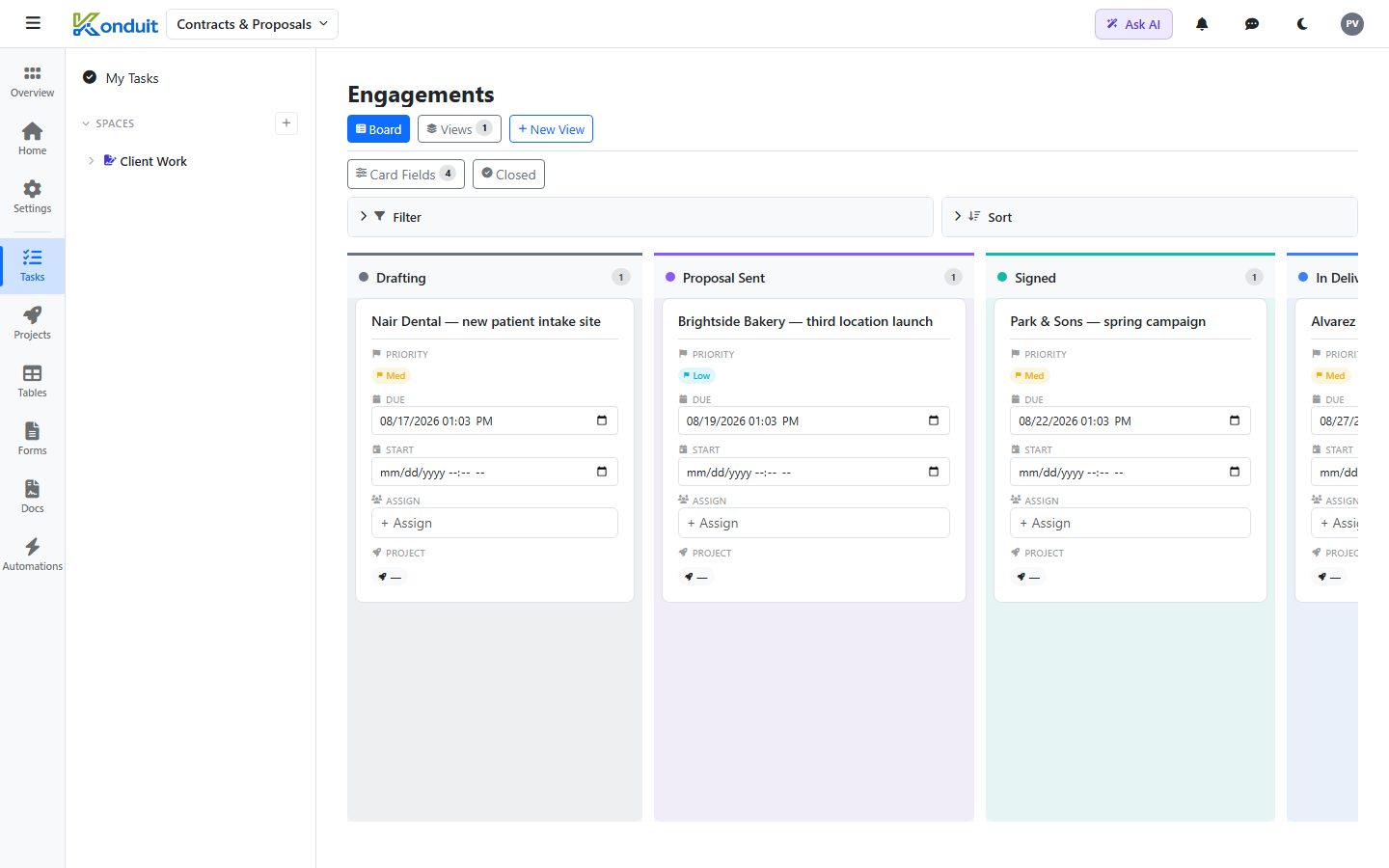
Task: Assign someone to Brightside Bakery card
Action: click(814, 523)
